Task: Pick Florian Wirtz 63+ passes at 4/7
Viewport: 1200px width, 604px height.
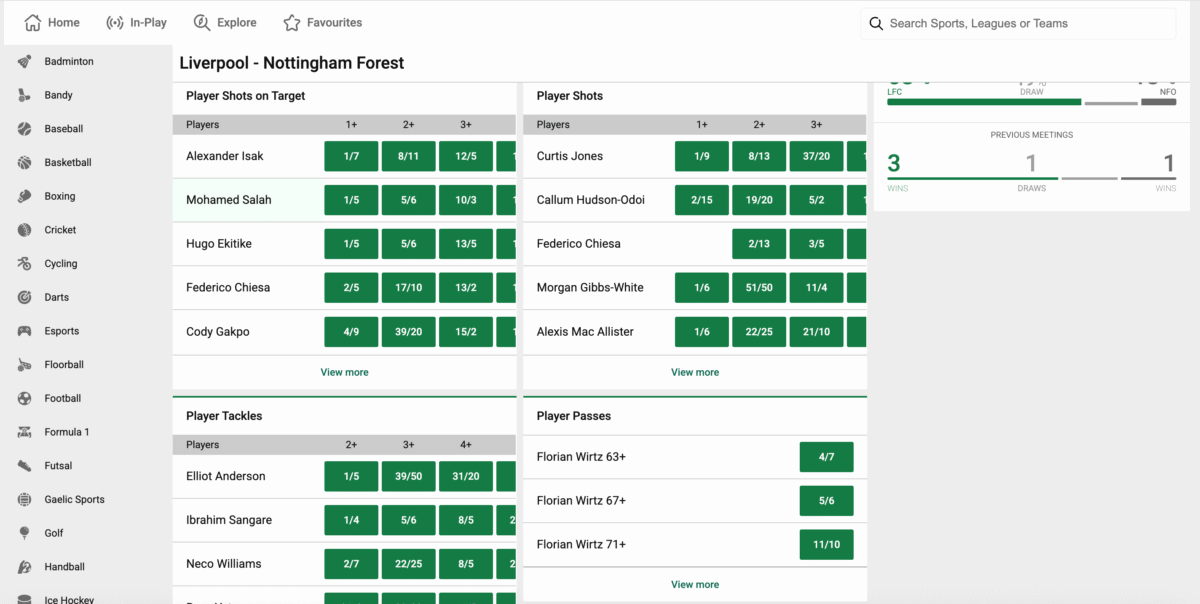Action: pos(826,457)
